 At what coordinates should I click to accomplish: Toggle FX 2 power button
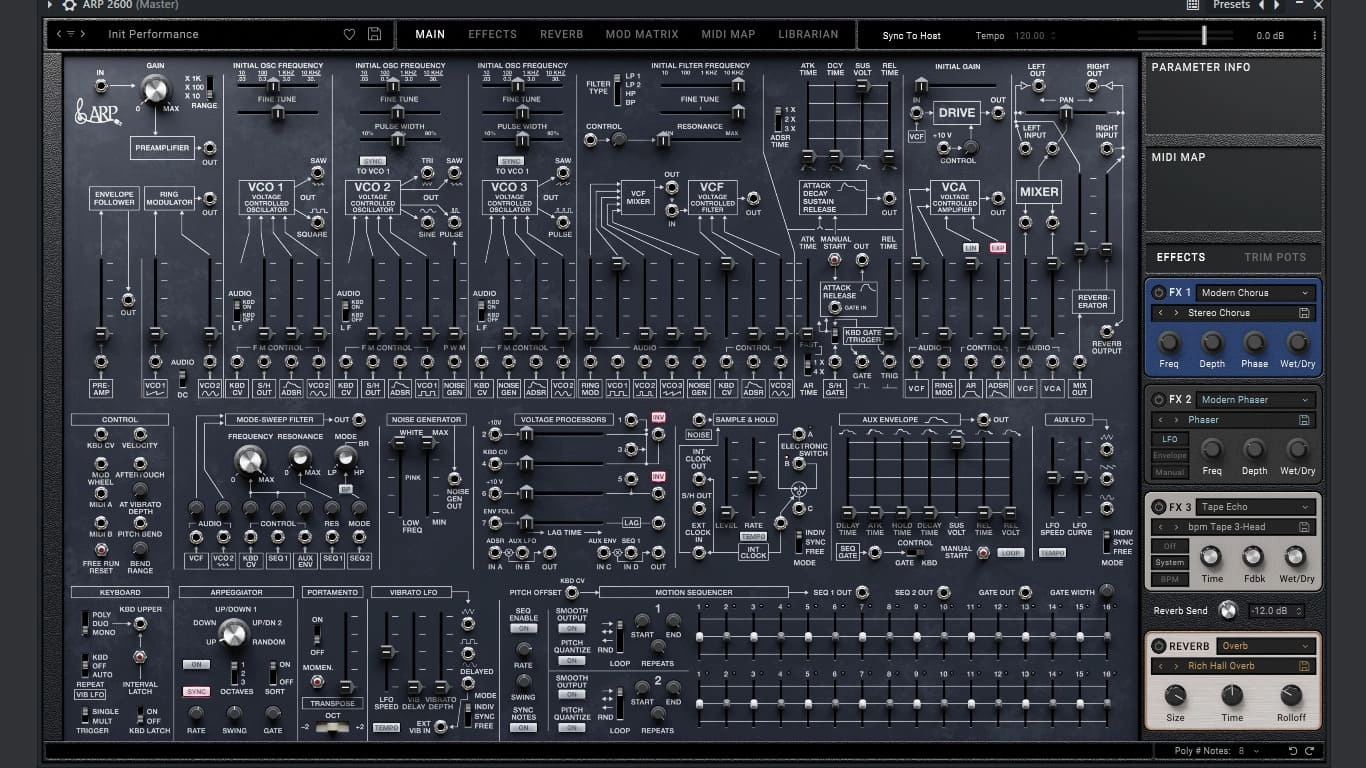[x=1159, y=400]
